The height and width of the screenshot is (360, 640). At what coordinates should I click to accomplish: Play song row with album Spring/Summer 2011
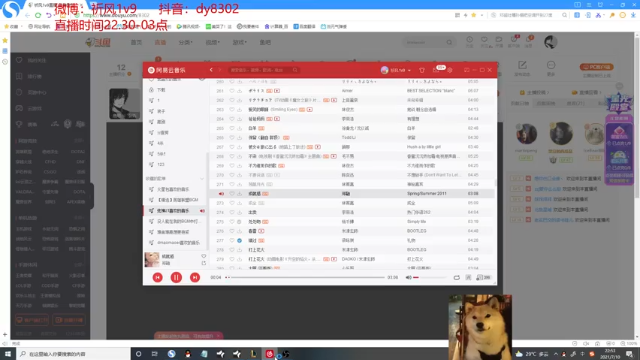(x=352, y=193)
